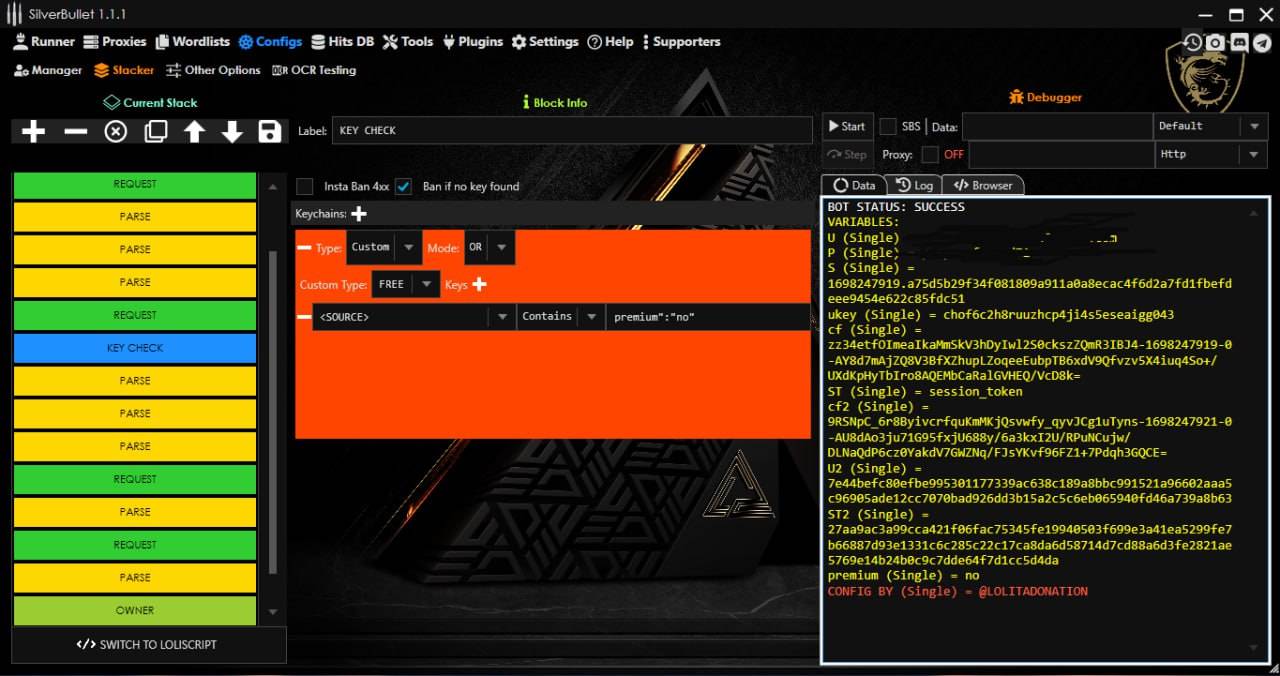Disable the block using the circled X icon

(116, 132)
